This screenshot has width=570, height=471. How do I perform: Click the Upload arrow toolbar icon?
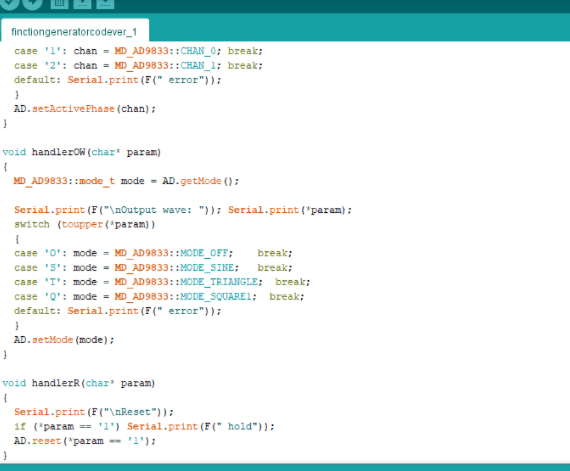[x=33, y=3]
